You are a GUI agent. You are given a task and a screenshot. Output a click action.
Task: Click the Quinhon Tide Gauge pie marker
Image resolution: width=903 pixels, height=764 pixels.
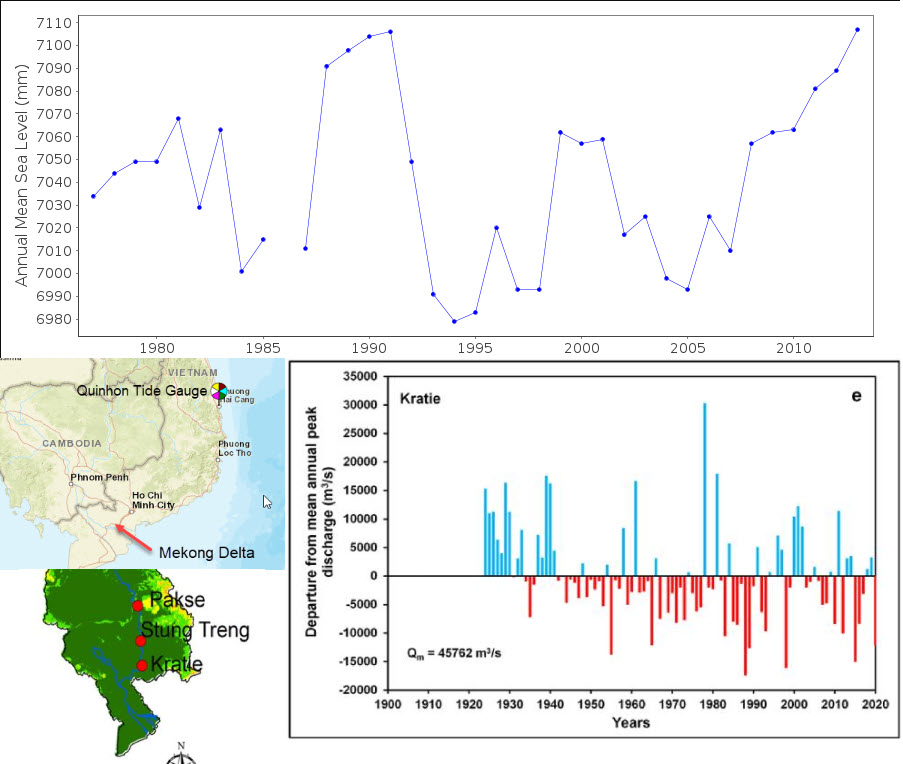(x=219, y=391)
